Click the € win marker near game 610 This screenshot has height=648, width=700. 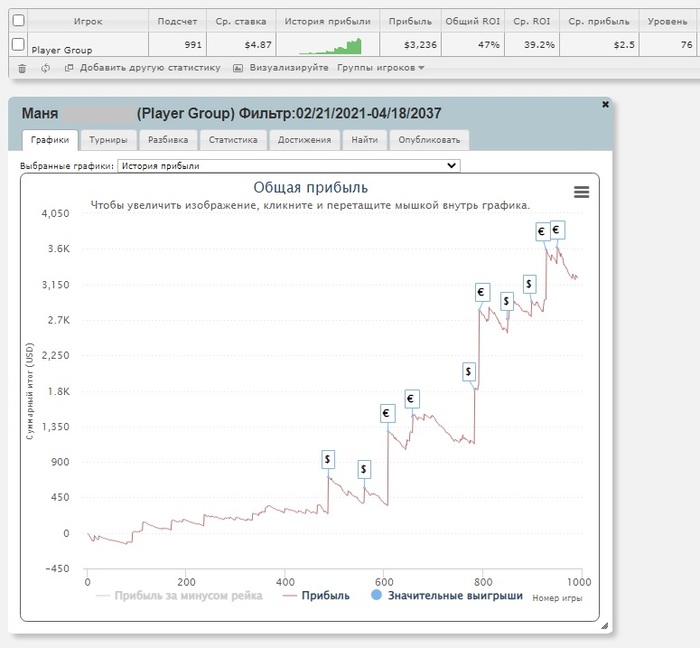pos(388,413)
